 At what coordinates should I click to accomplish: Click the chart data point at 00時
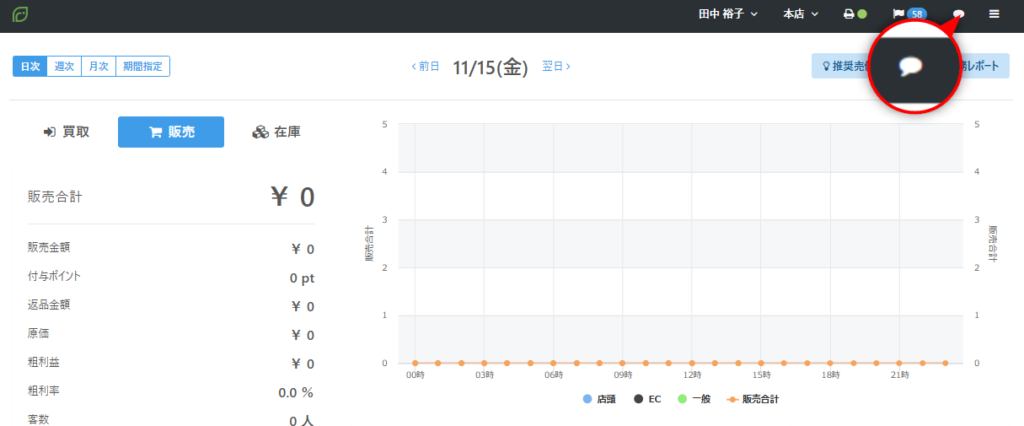[x=415, y=363]
